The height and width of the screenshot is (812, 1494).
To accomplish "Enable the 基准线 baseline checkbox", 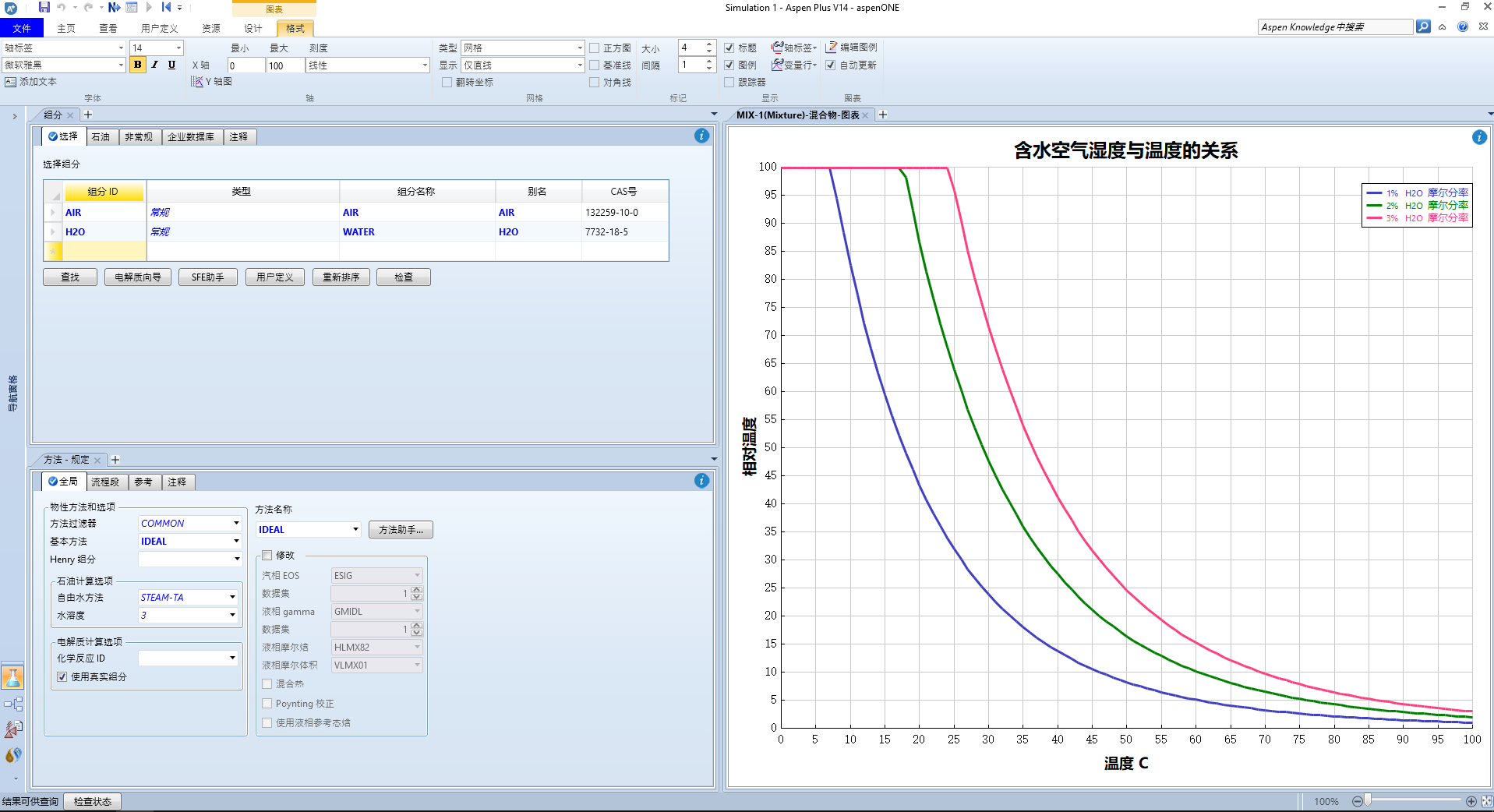I will point(595,65).
